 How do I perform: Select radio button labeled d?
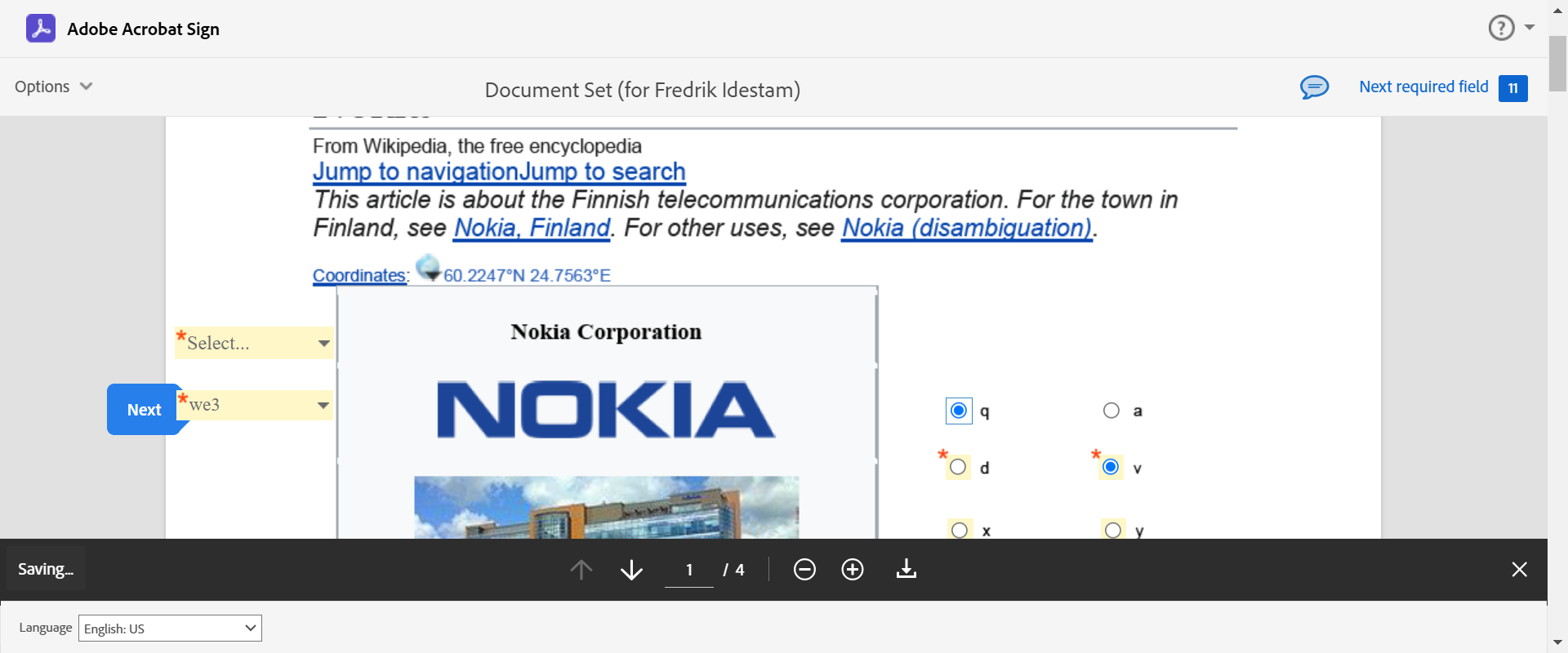tap(958, 467)
